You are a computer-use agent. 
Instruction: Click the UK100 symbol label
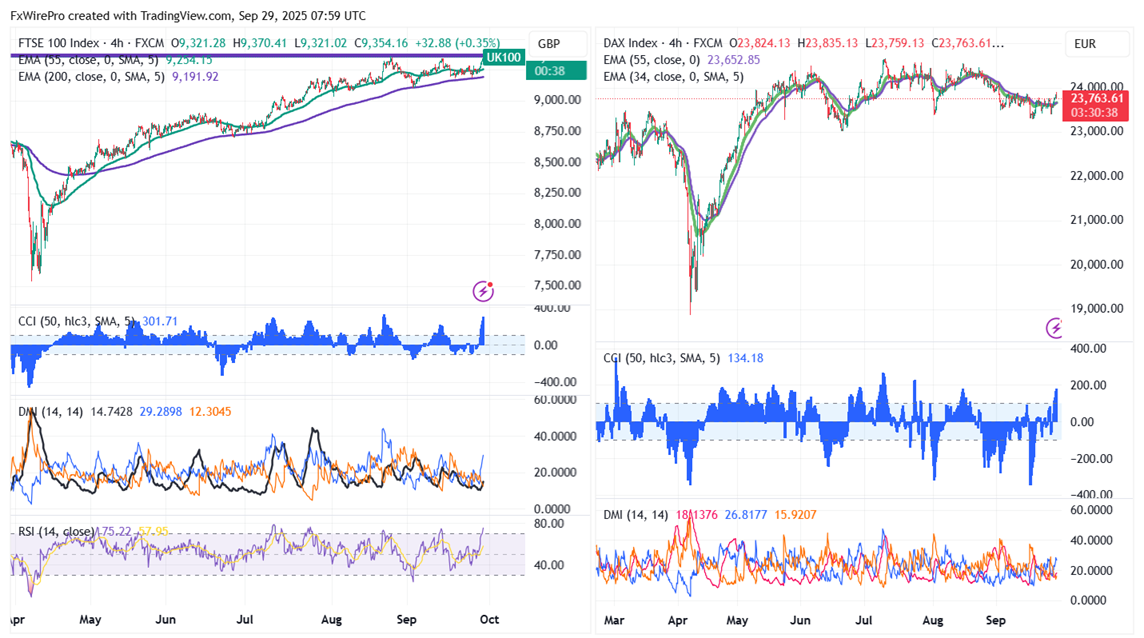(503, 58)
